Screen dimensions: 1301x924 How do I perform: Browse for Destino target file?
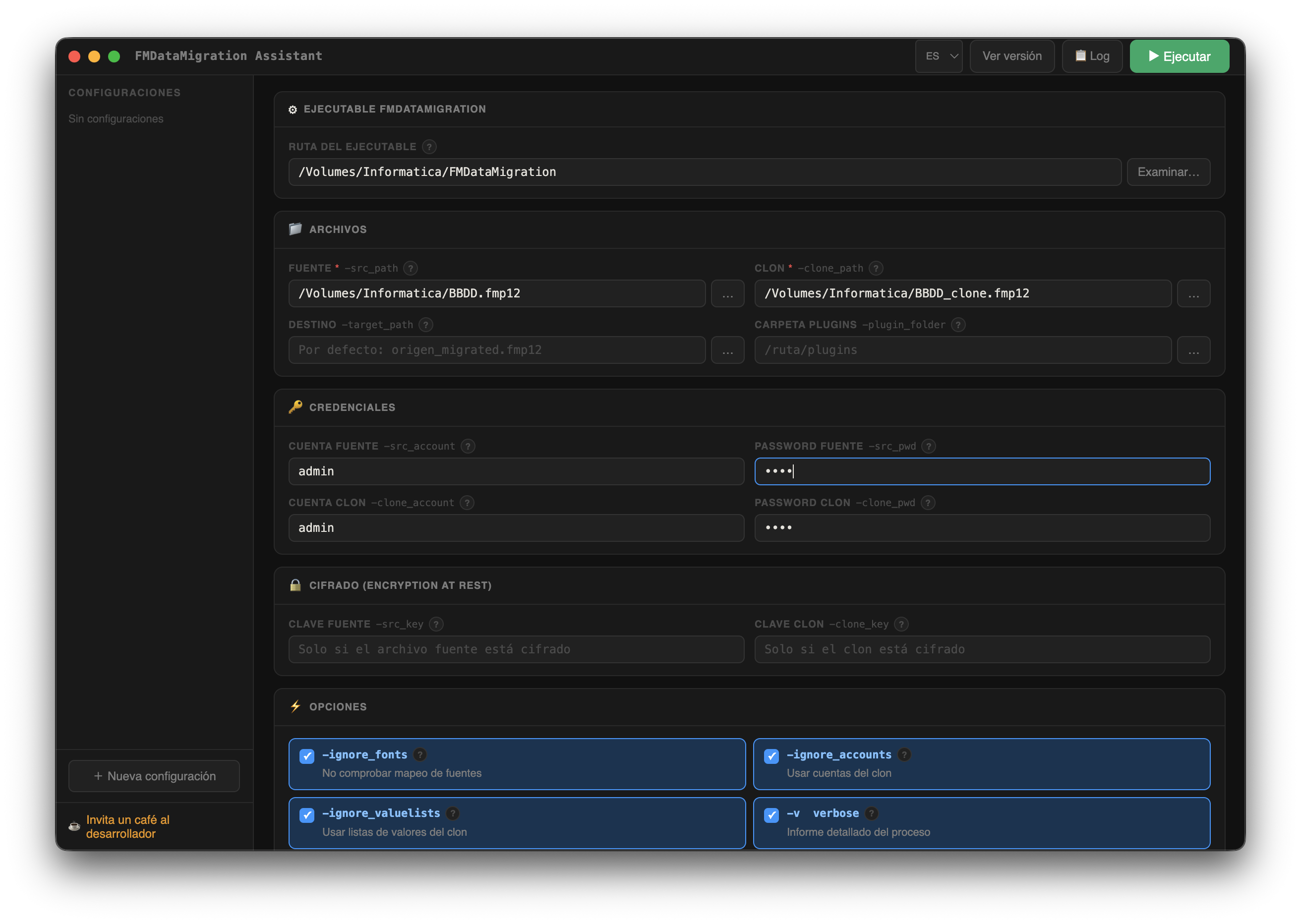(x=728, y=350)
